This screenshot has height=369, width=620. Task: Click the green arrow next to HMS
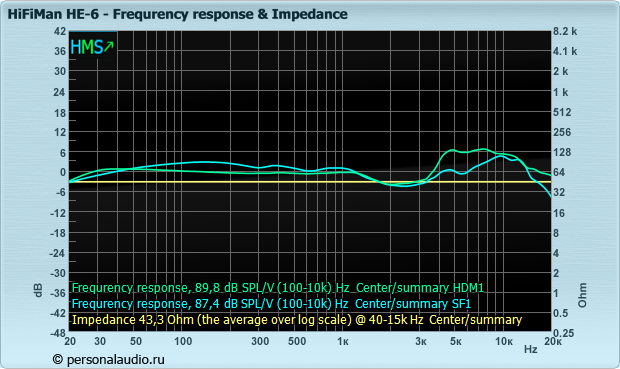[109, 46]
